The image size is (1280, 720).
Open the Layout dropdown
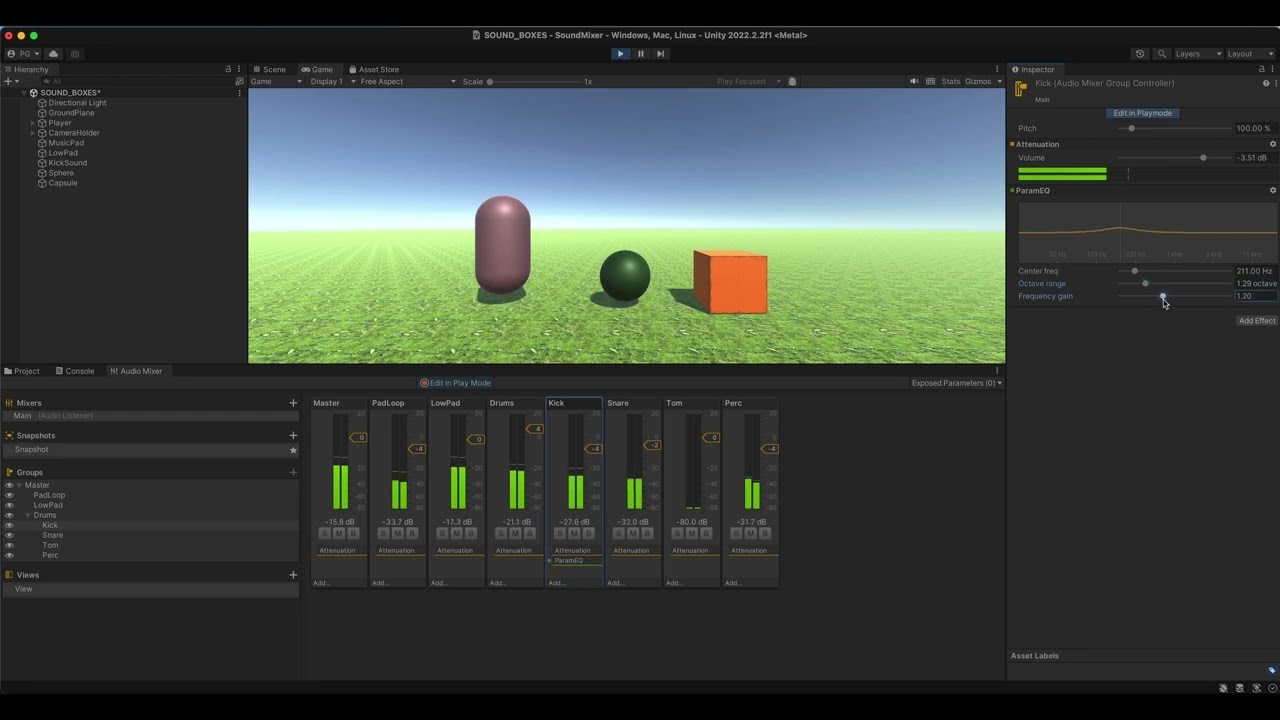(x=1251, y=54)
